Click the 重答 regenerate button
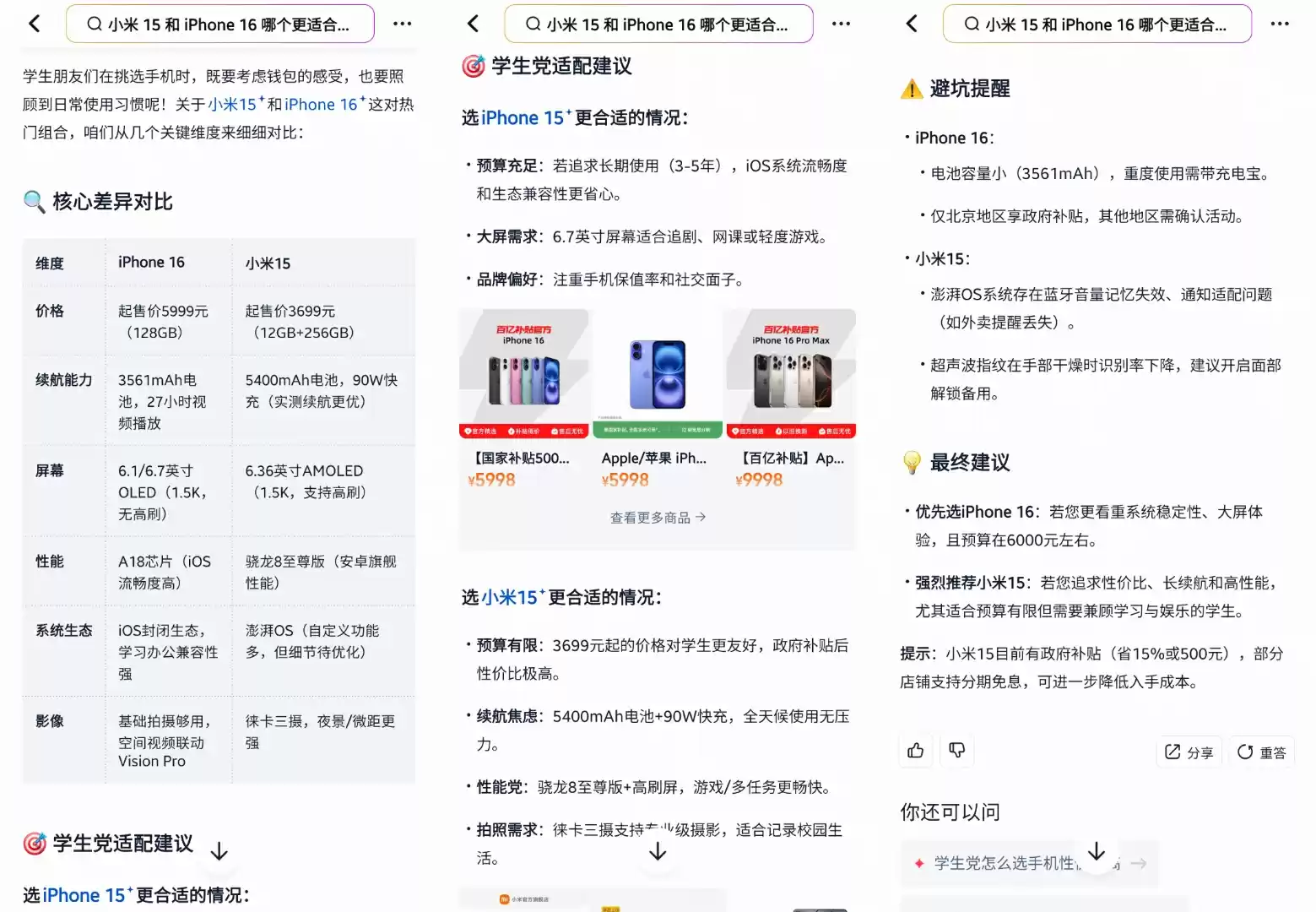1316x912 pixels. point(1261,752)
